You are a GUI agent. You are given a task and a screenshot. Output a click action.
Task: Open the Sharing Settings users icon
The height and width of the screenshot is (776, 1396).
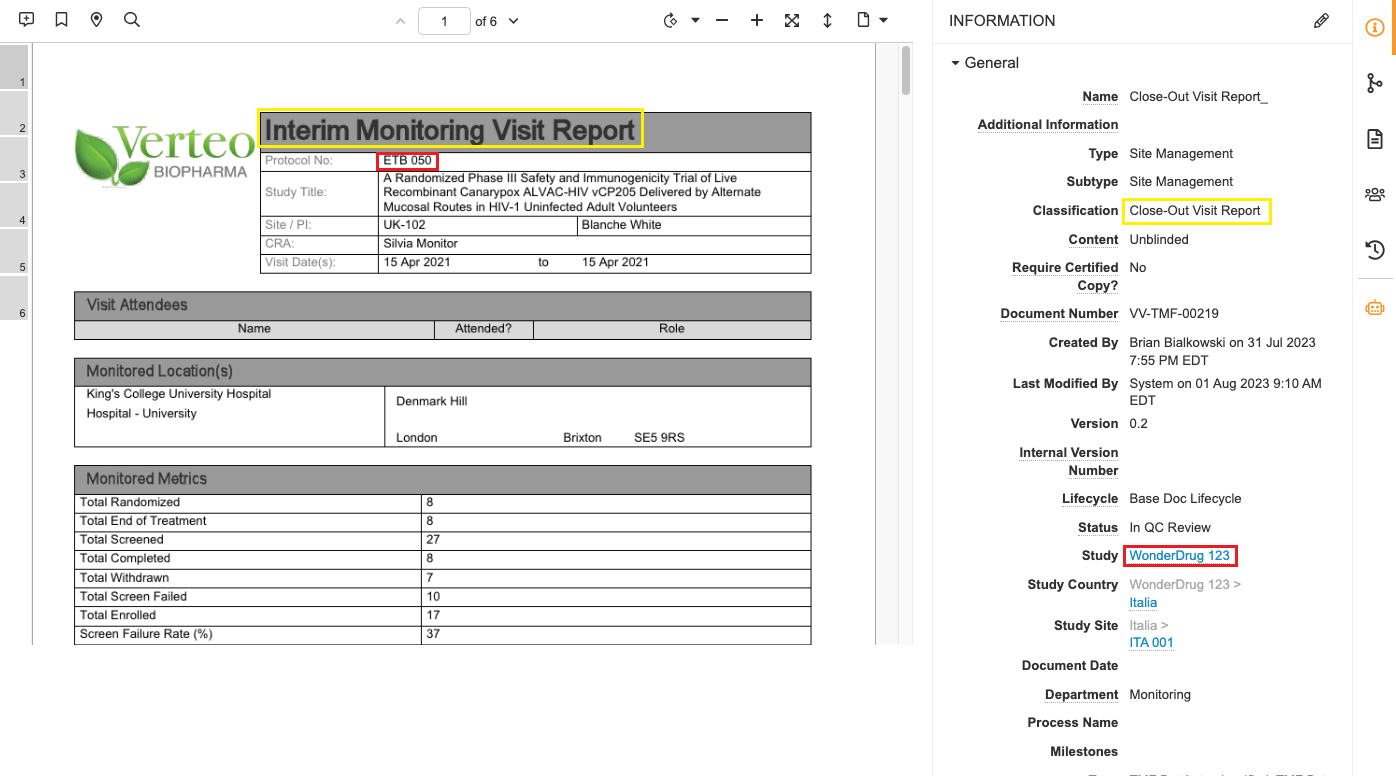pos(1375,194)
